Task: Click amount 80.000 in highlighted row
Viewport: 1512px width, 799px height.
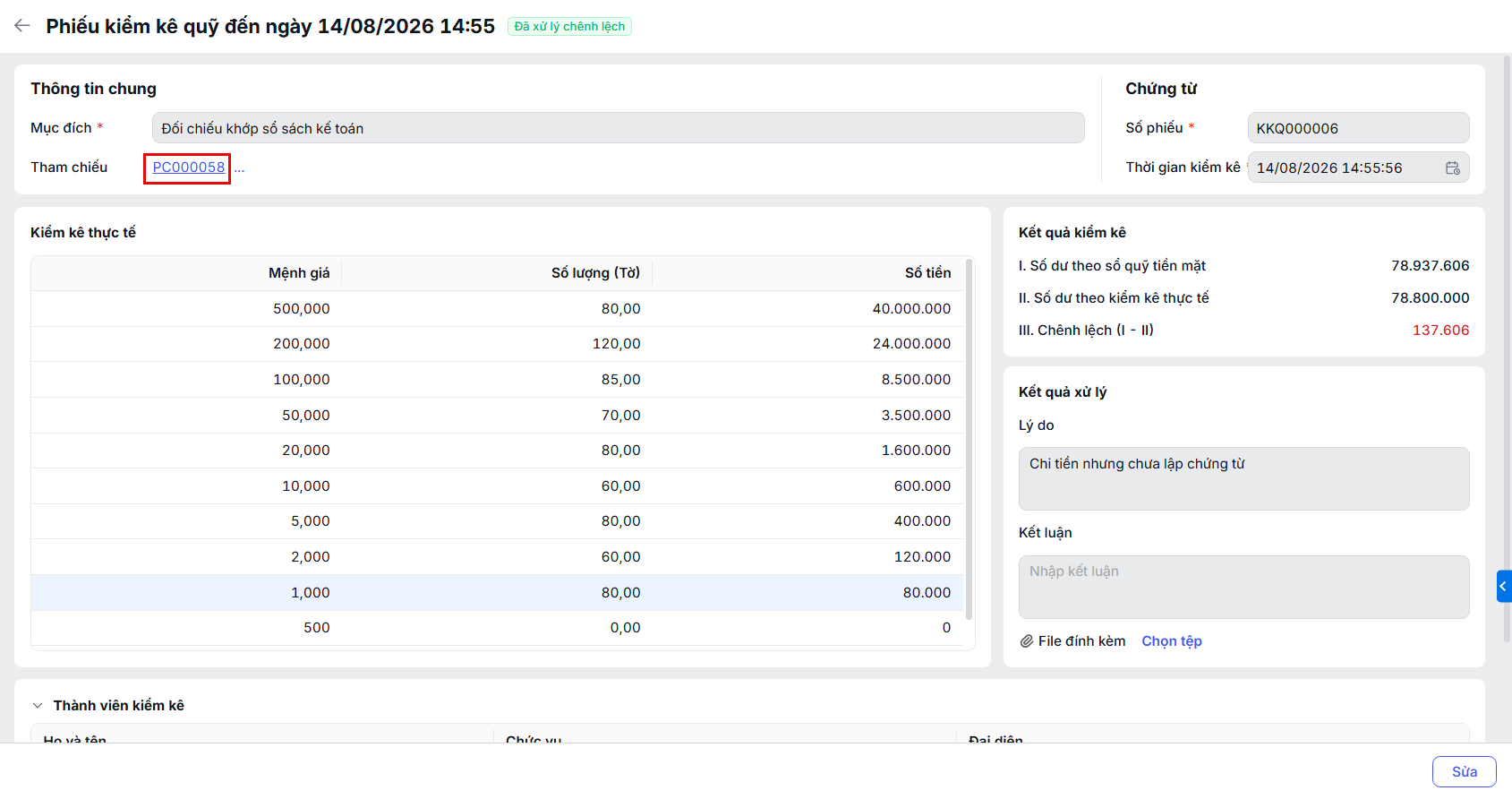Action: pyautogui.click(x=927, y=593)
